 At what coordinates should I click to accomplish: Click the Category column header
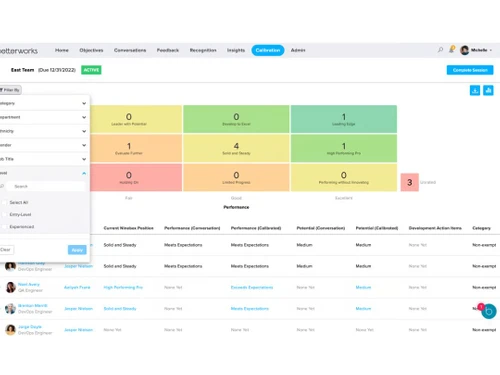481,228
